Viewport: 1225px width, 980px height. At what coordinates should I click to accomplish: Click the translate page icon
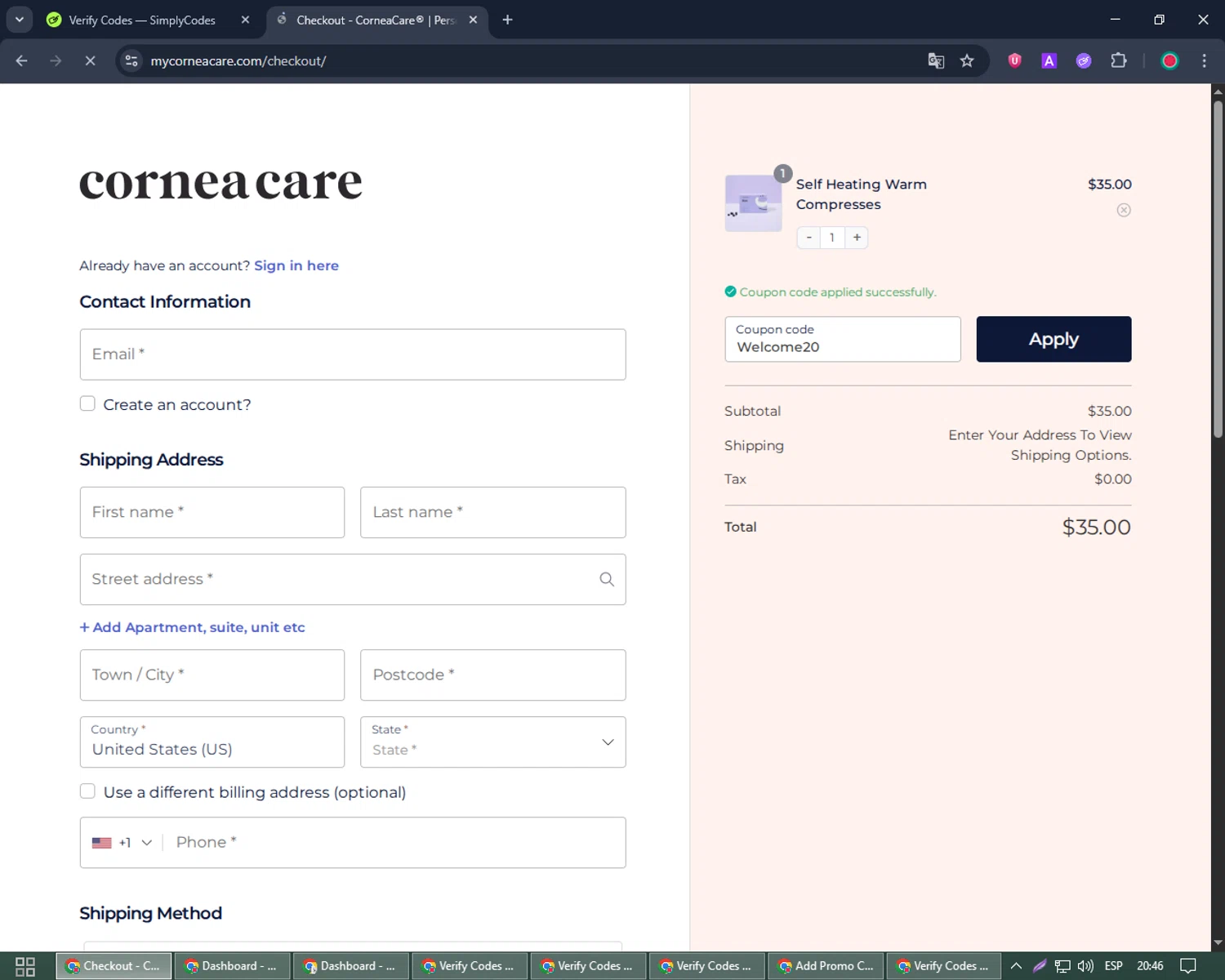tap(936, 60)
